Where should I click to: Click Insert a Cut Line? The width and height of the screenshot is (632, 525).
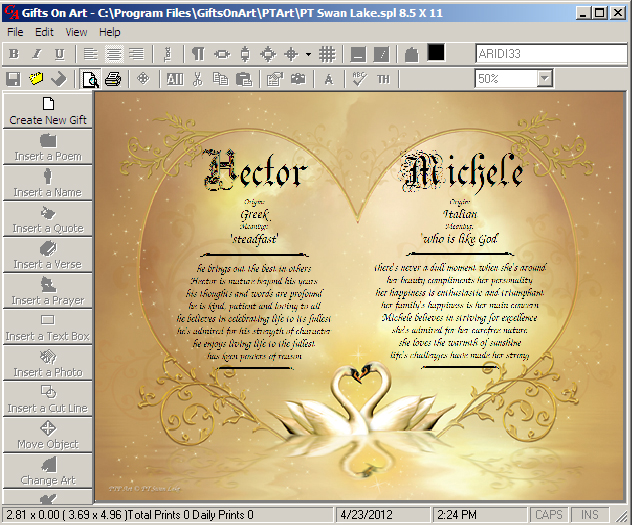point(48,399)
